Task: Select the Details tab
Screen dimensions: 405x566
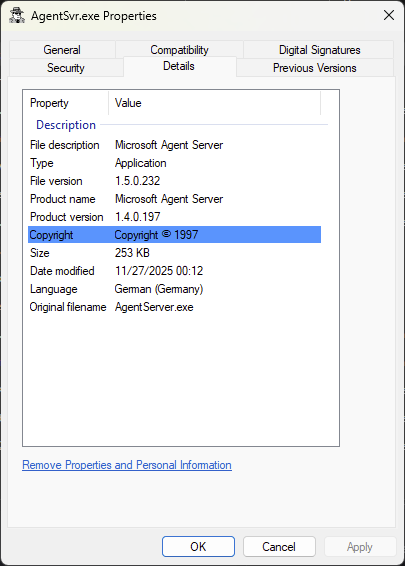Action: point(179,66)
